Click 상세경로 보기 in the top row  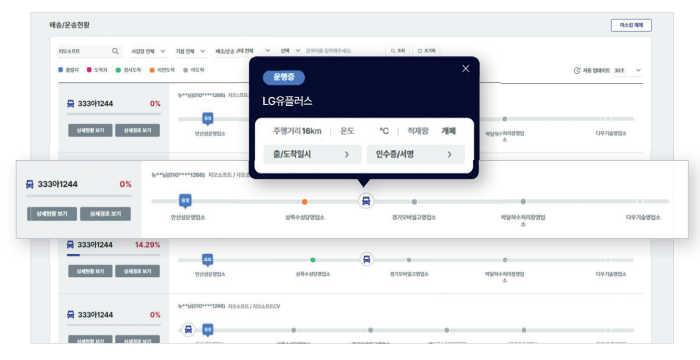click(x=138, y=130)
